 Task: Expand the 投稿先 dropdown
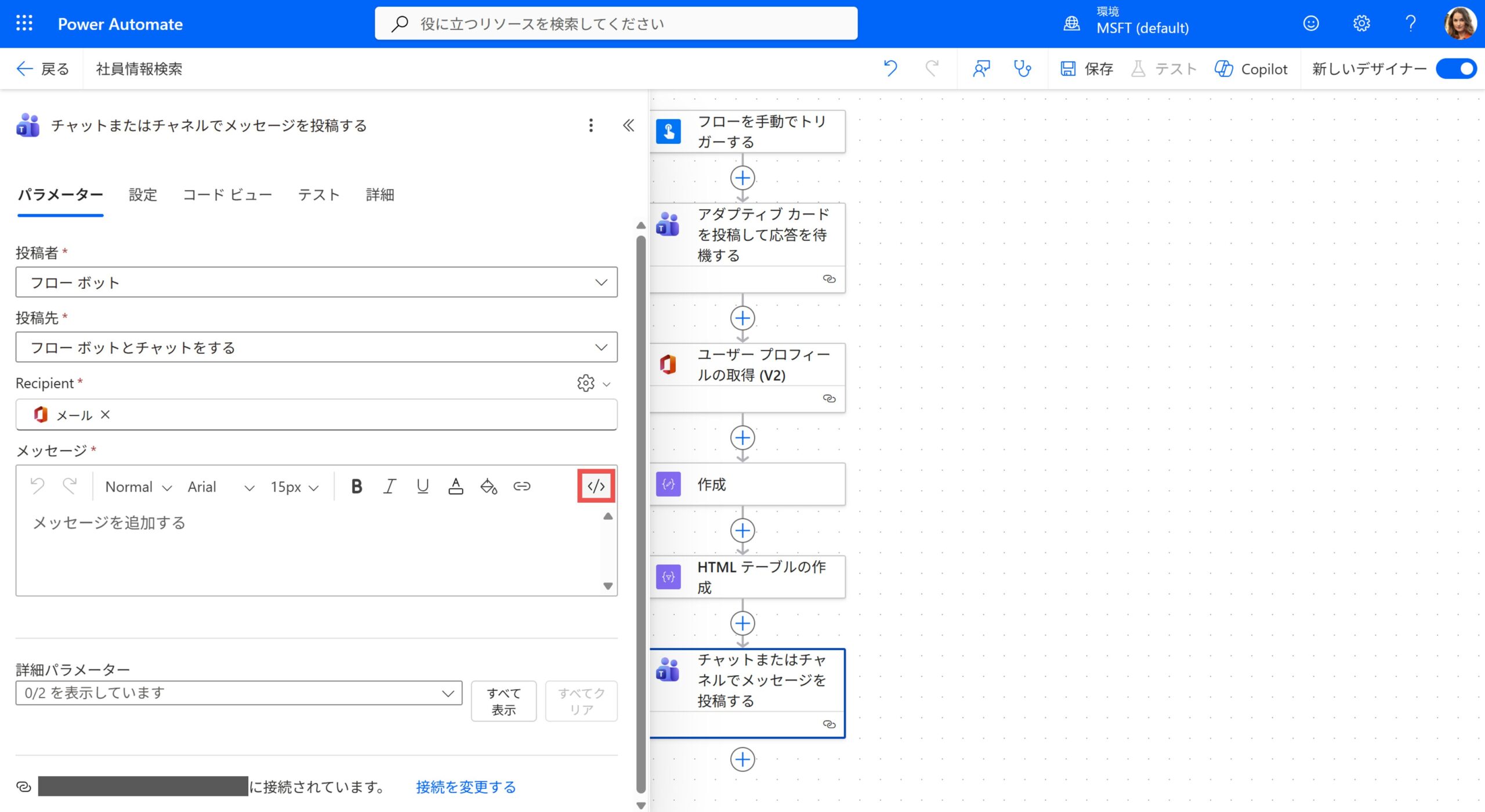[316, 347]
